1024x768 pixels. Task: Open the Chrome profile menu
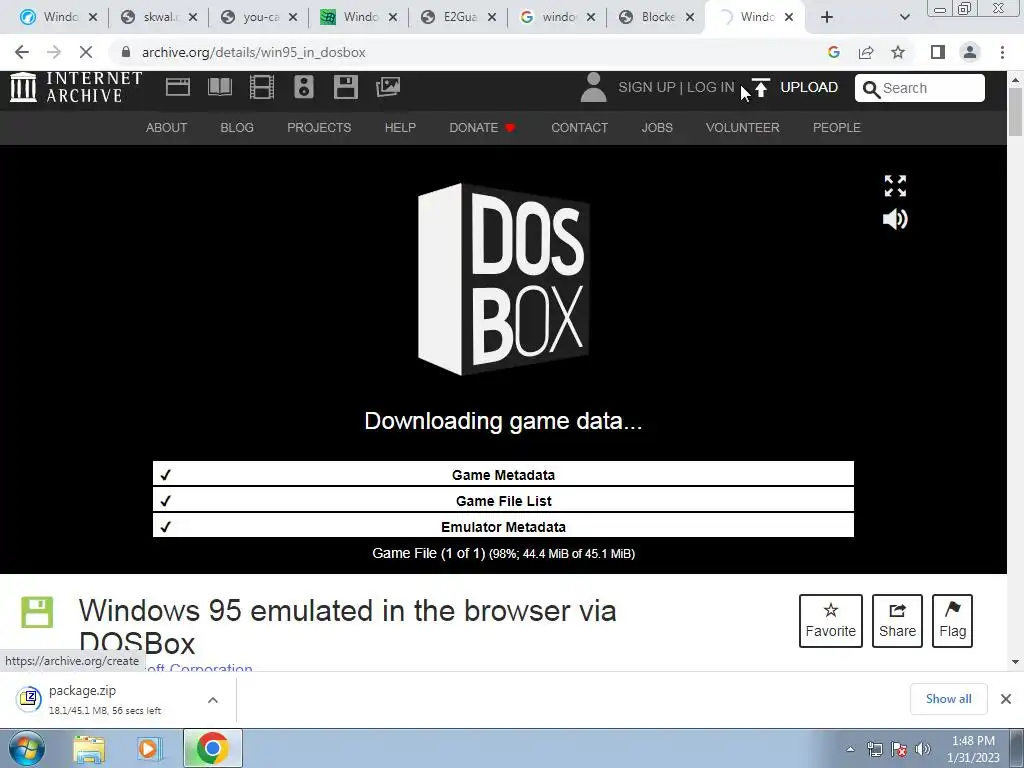pyautogui.click(x=970, y=52)
